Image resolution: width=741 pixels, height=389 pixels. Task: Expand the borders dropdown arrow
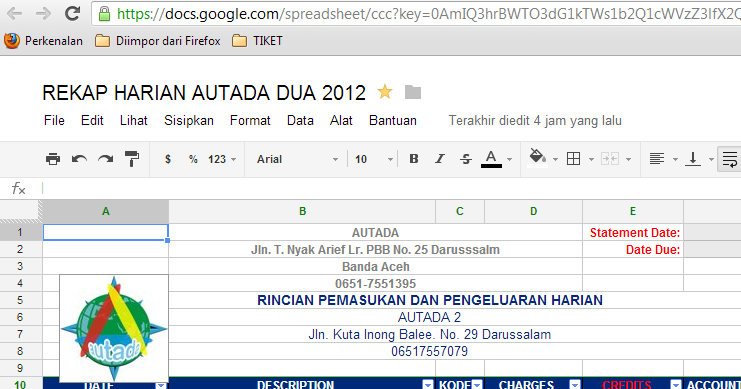(591, 160)
